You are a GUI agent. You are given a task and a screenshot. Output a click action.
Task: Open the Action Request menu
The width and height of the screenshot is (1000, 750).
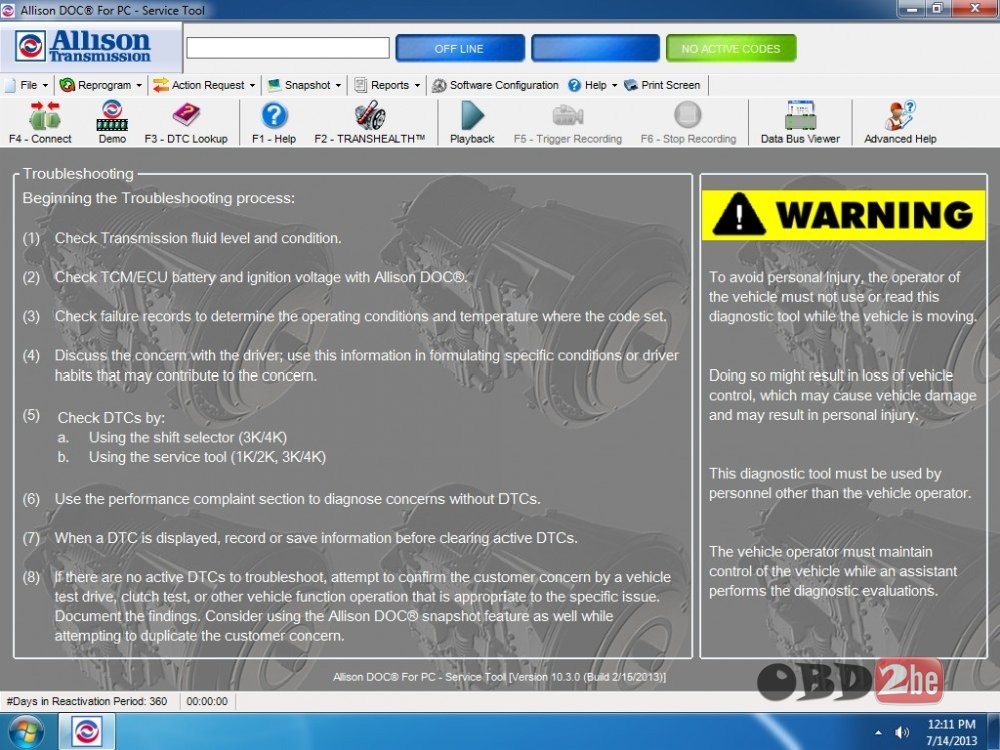click(x=207, y=85)
